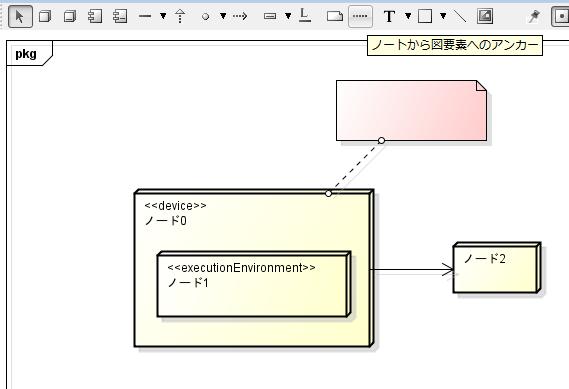This screenshot has width=569, height=389.
Task: Choose the Component Instance tool icon
Action: (120, 16)
